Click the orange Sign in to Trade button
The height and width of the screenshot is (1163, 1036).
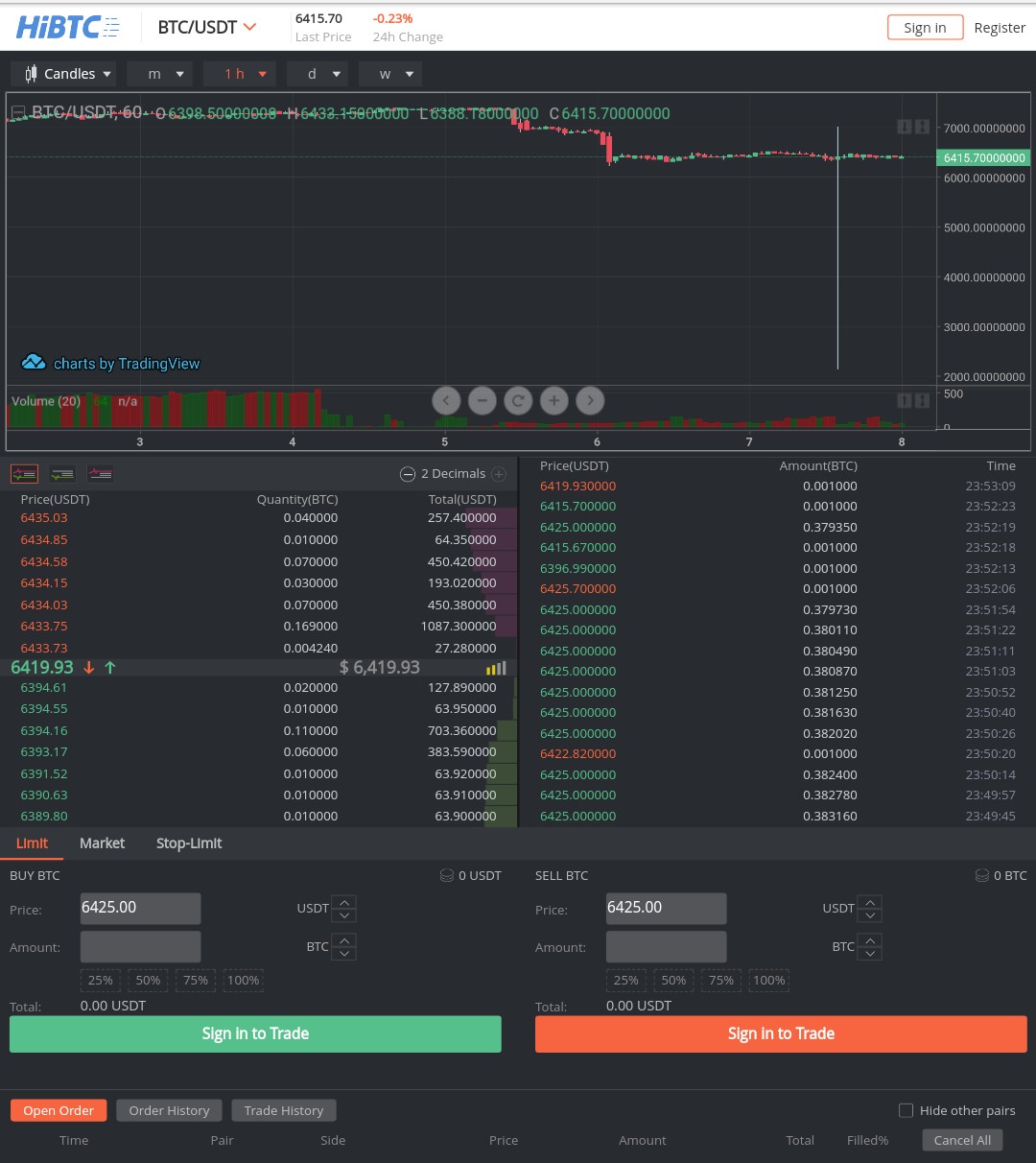pos(781,1033)
